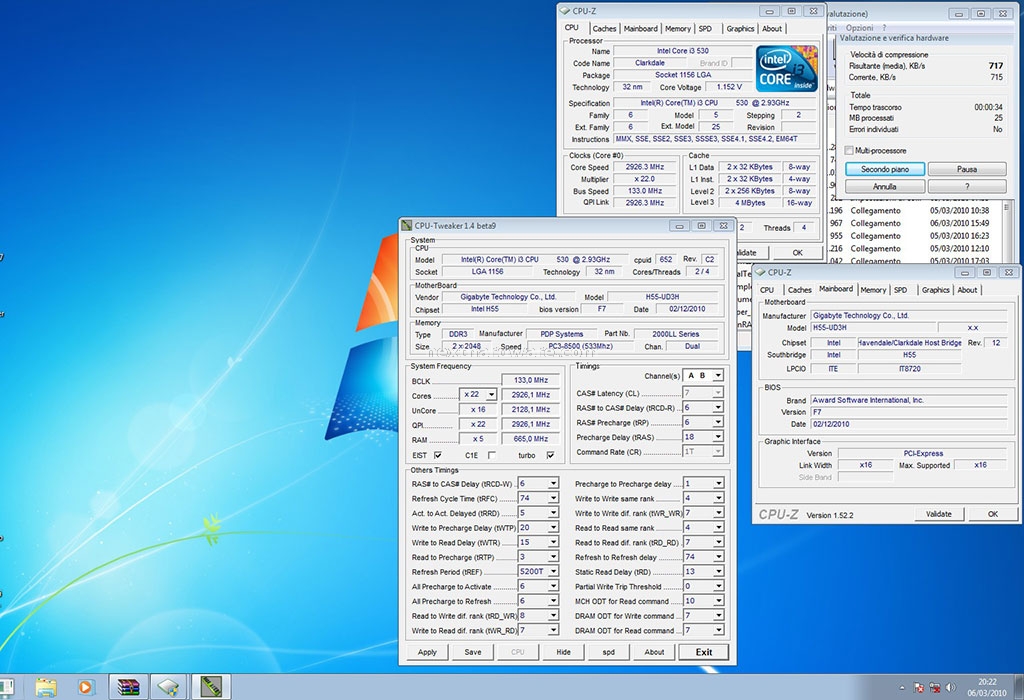Launch Windows Media Player from the taskbar
Image resolution: width=1024 pixels, height=700 pixels.
[x=85, y=687]
